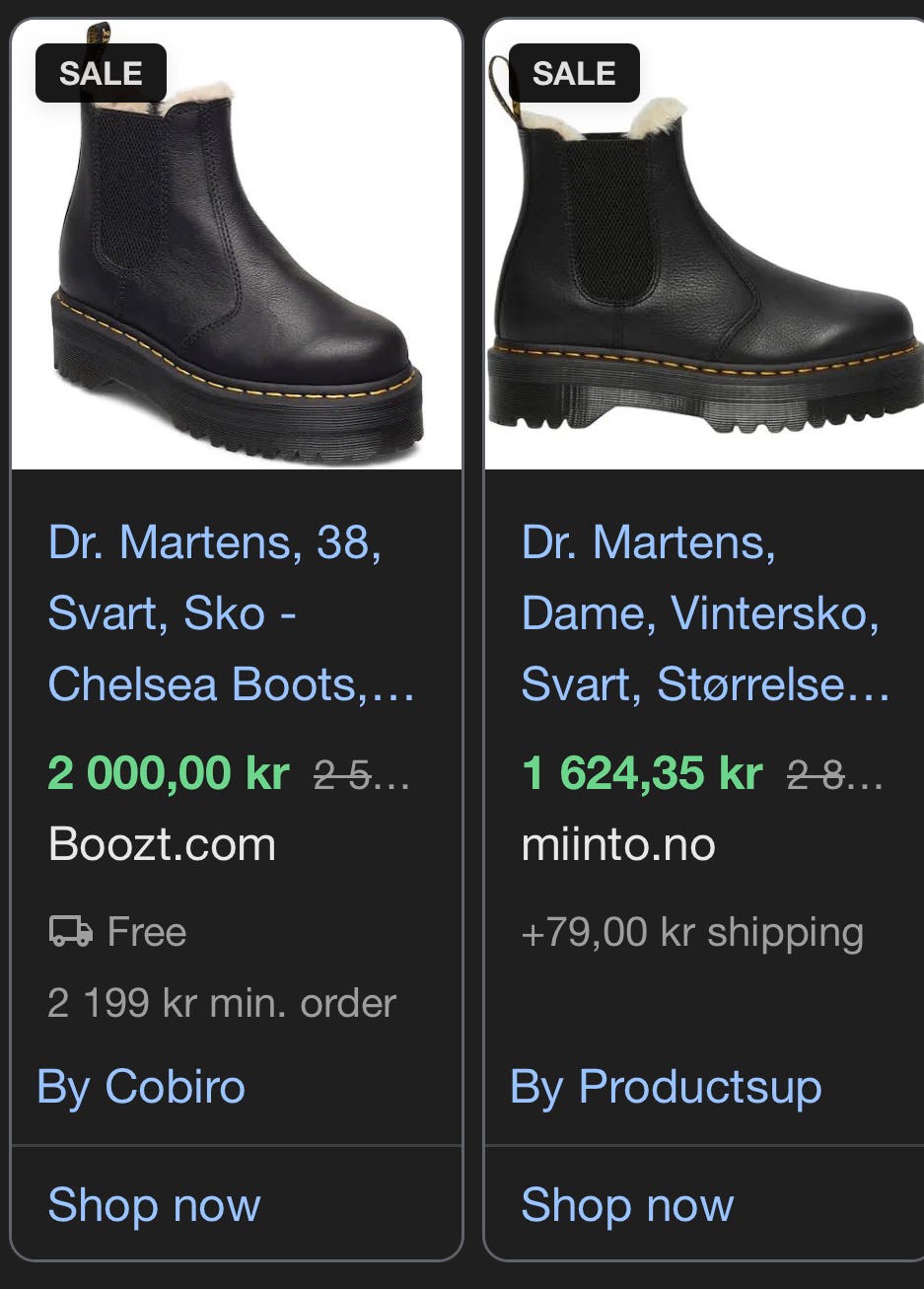
Task: Click the crossed-out original price next to 2 000,00 kr
Action: [x=361, y=777]
